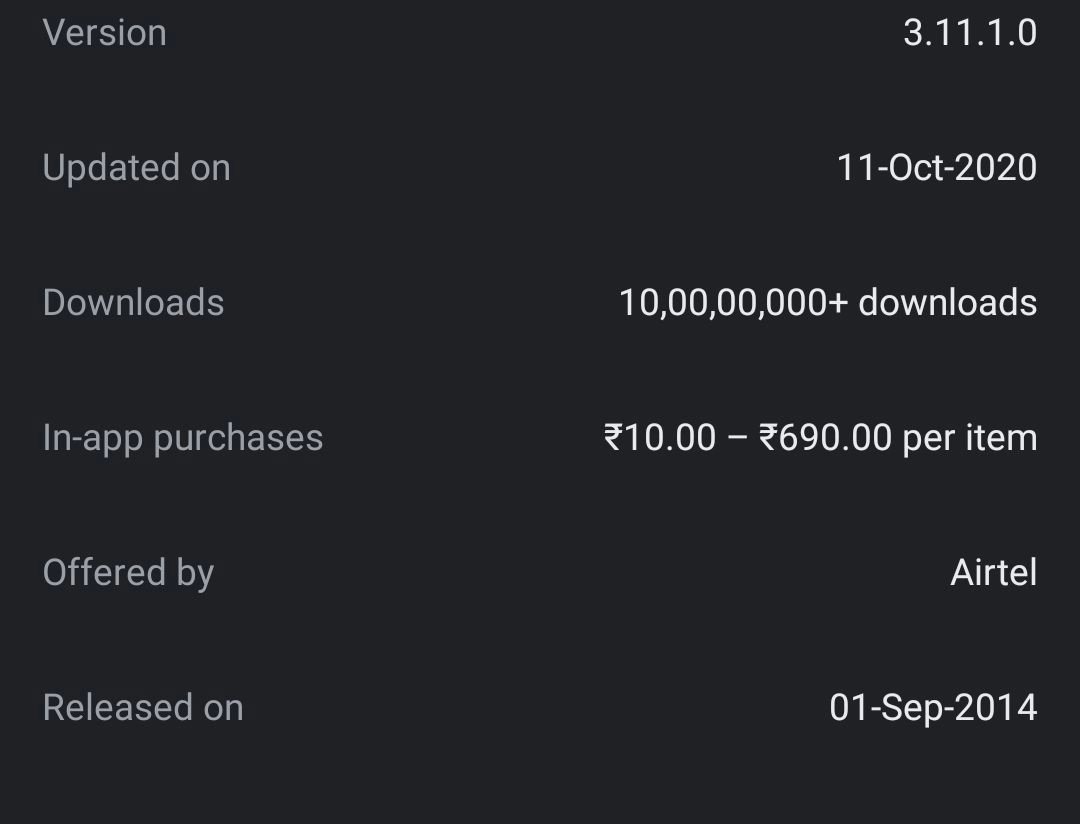Select the 01-Sep-2014 release date
1080x824 pixels.
(x=933, y=708)
